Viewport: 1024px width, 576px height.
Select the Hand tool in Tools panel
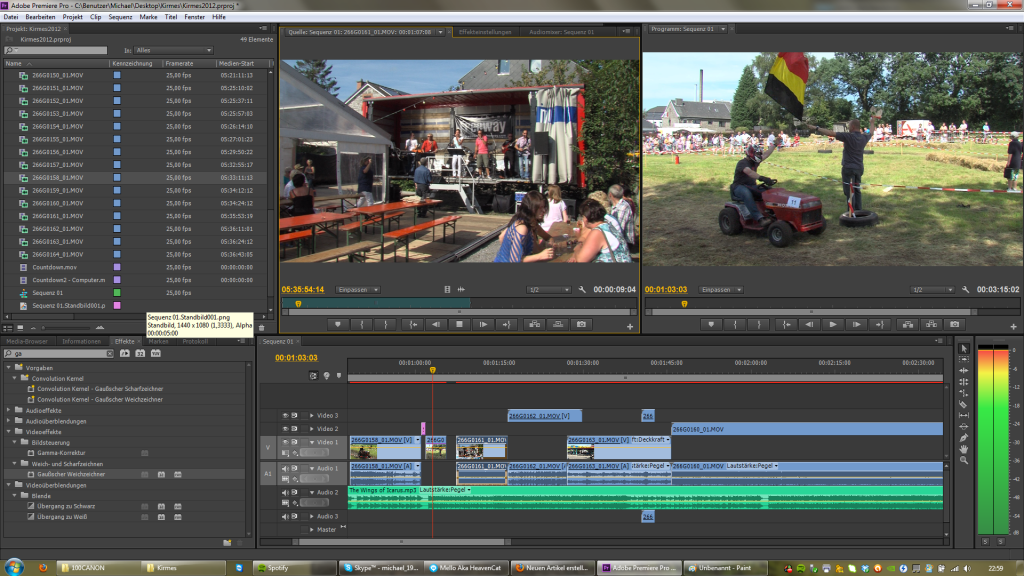964,449
